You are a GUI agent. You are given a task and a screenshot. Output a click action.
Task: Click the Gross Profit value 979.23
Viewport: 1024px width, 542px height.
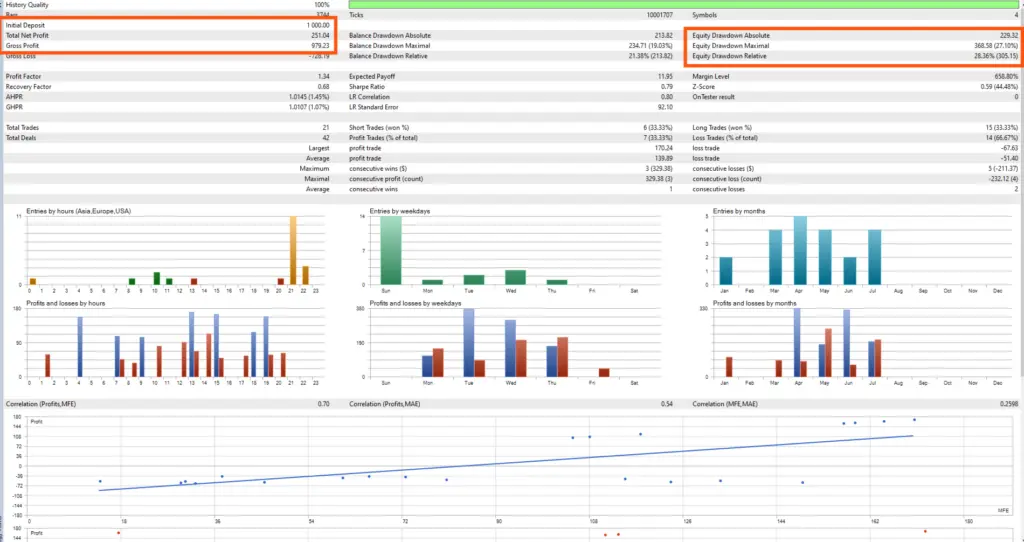321,46
